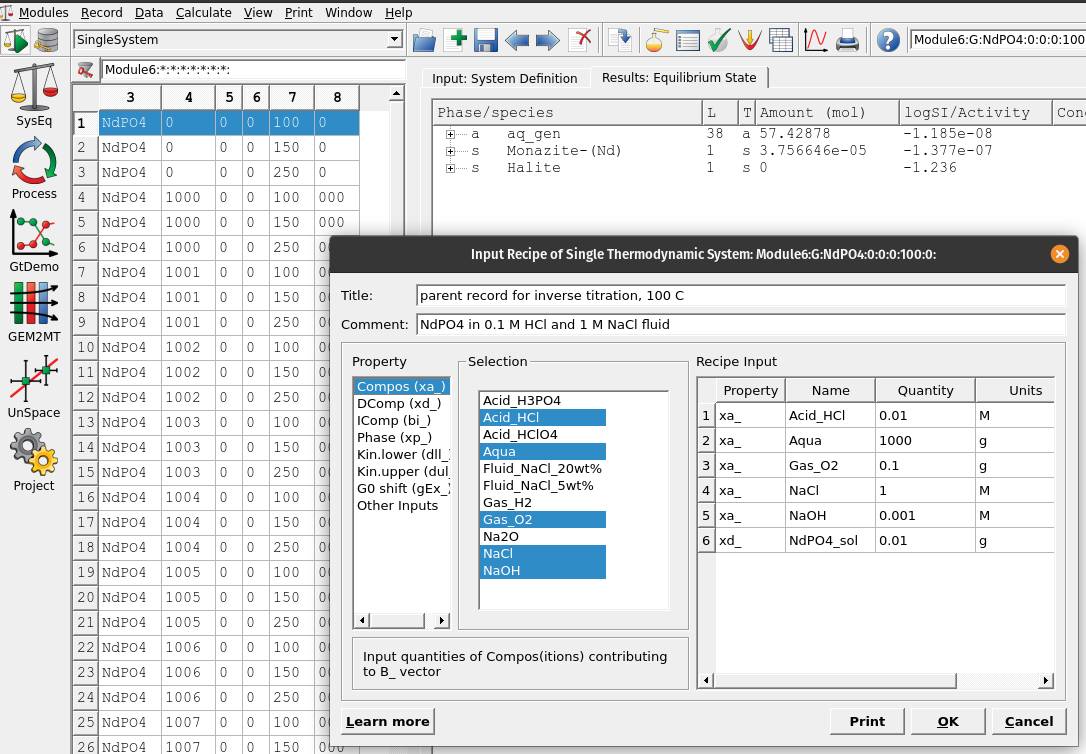Click the database mode icon with key
This screenshot has width=1086, height=754.
tap(47, 40)
